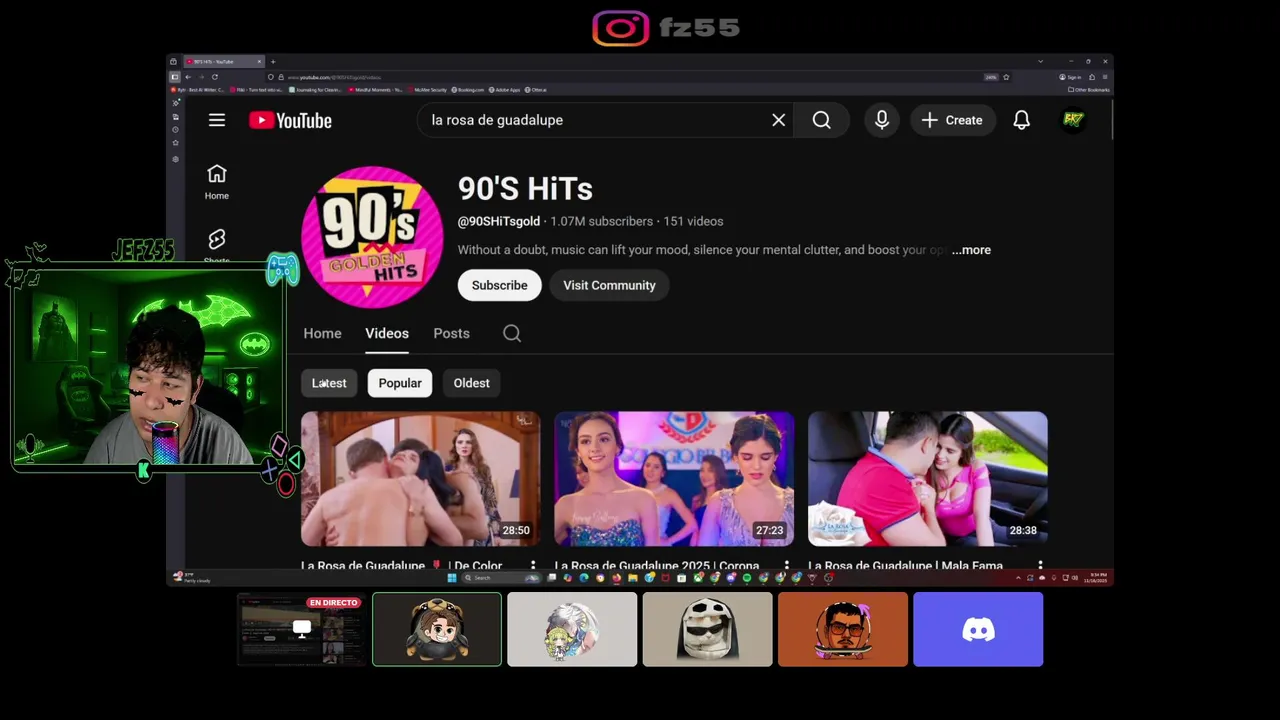This screenshot has width=1280, height=720.
Task: Open the Adobe Apps bookmark
Action: tap(505, 90)
